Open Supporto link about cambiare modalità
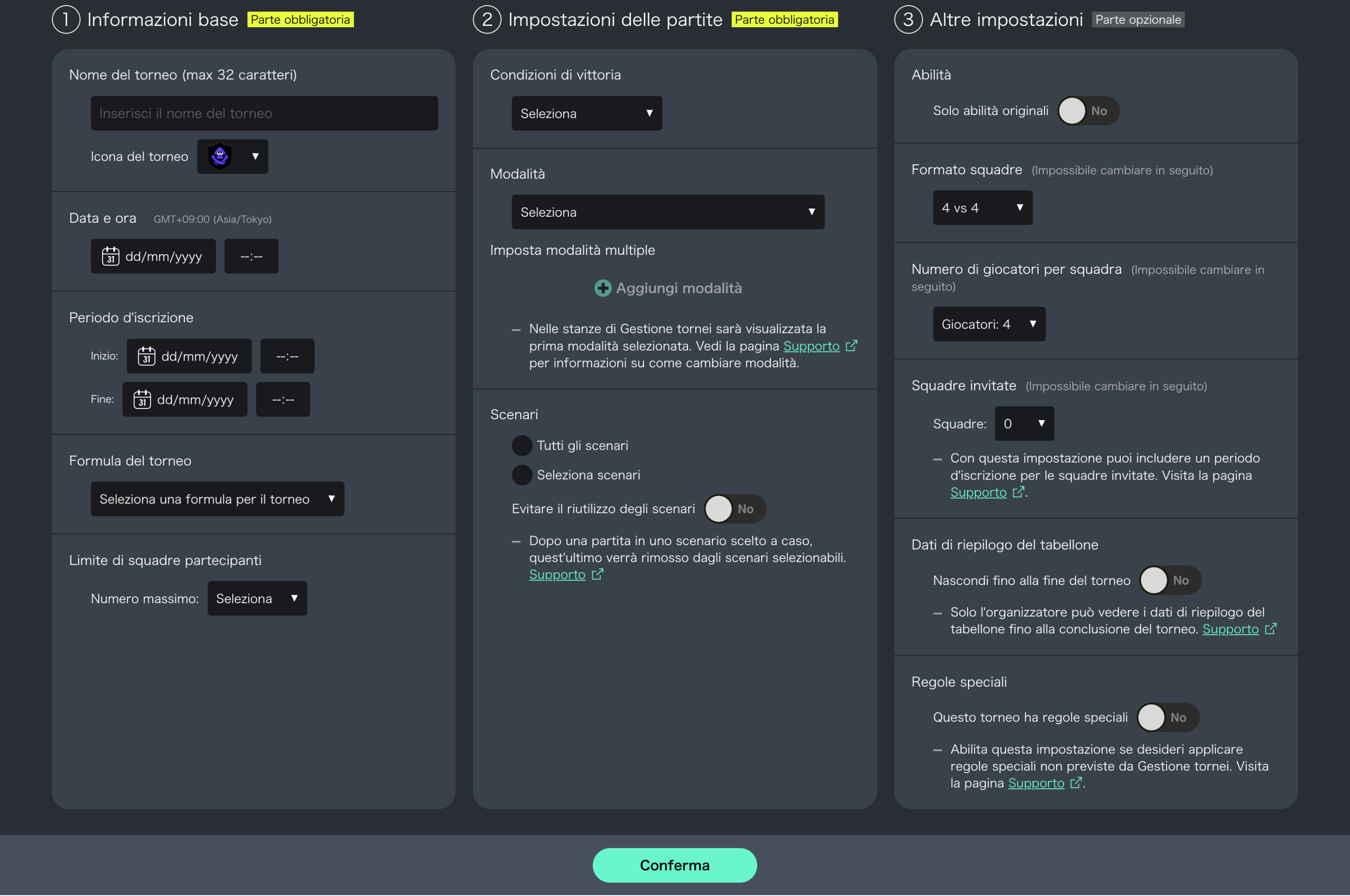The height and width of the screenshot is (896, 1350). click(811, 346)
